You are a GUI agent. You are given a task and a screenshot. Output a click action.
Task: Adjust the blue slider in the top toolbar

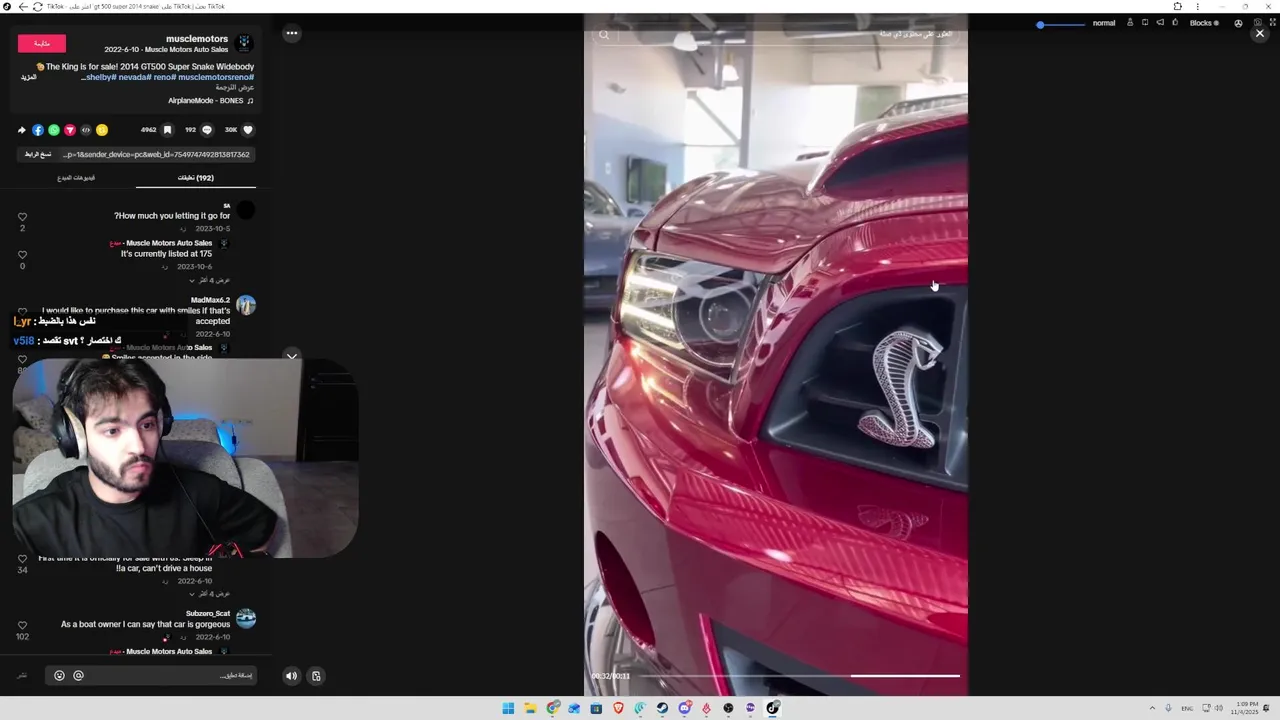[1061, 24]
